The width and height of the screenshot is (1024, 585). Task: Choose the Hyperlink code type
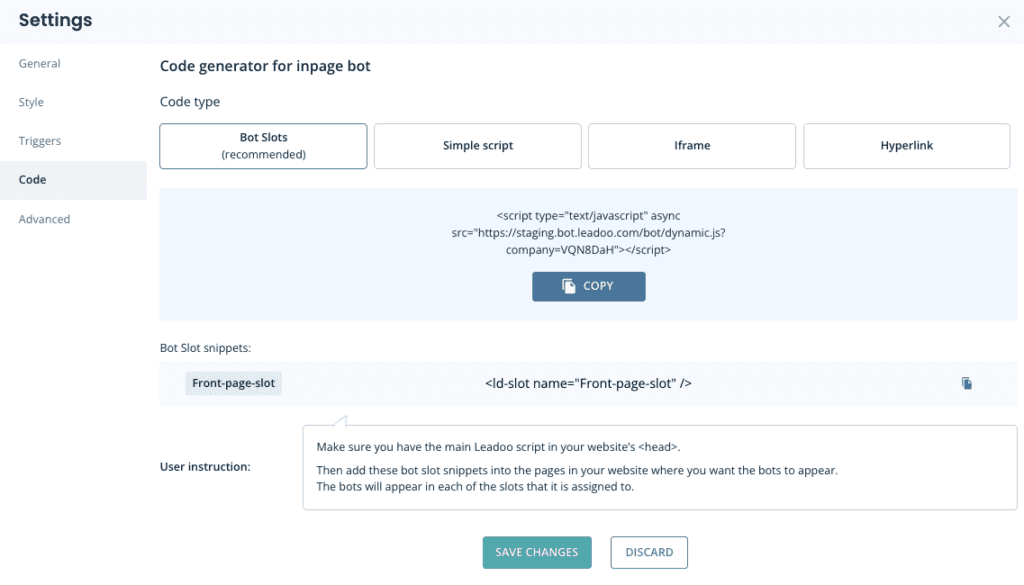906,146
